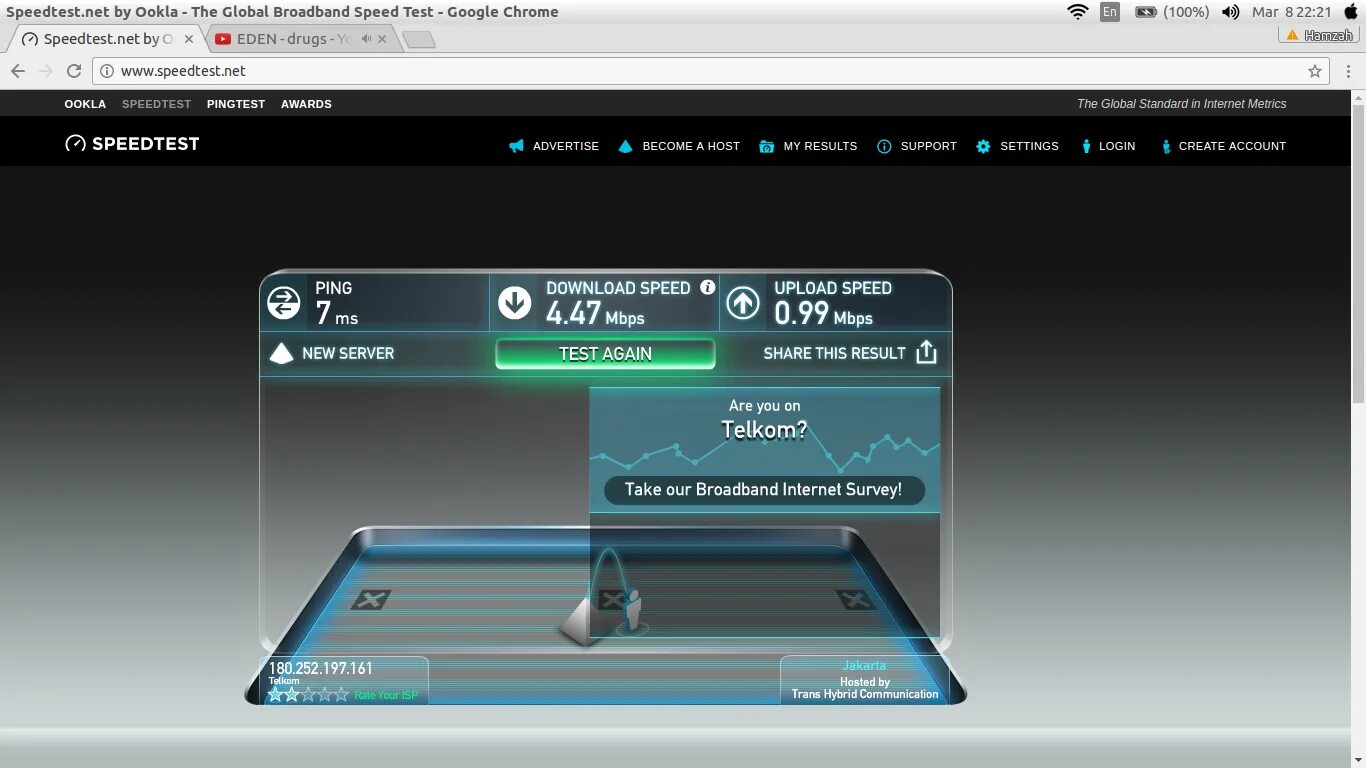Mute the YouTube tab speaker icon
This screenshot has height=768, width=1366.
click(x=366, y=39)
